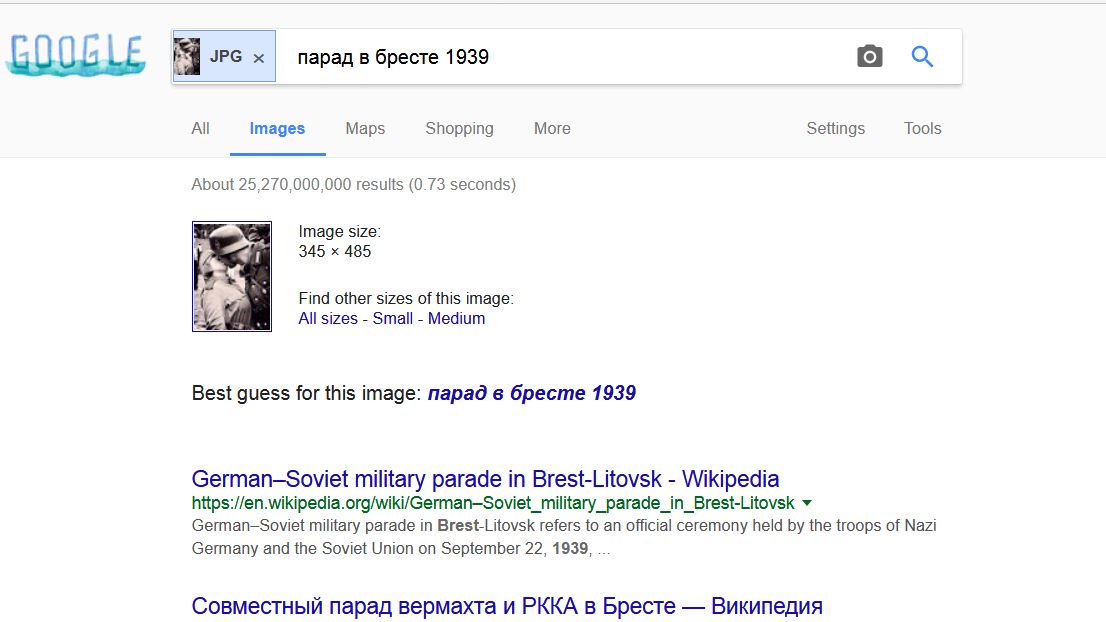Open the Tools menu
Image resolution: width=1106 pixels, height=622 pixels.
tap(922, 129)
